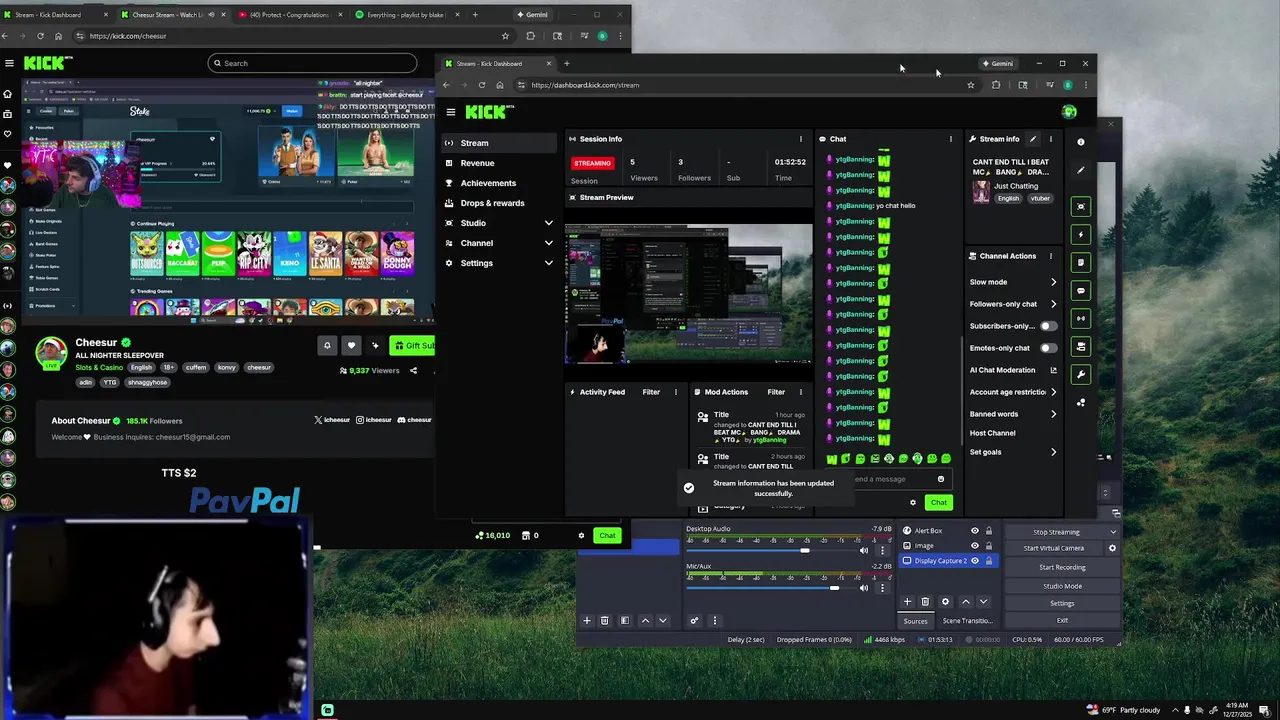The image size is (1280, 720).
Task: Switch to Scene Transitions tab in OBS
Action: (x=967, y=621)
